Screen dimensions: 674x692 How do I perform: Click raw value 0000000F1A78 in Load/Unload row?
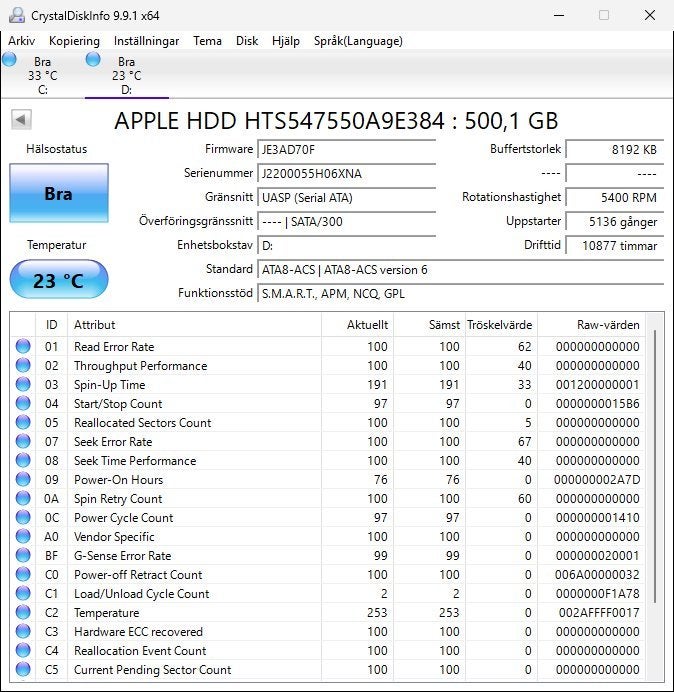tap(598, 594)
